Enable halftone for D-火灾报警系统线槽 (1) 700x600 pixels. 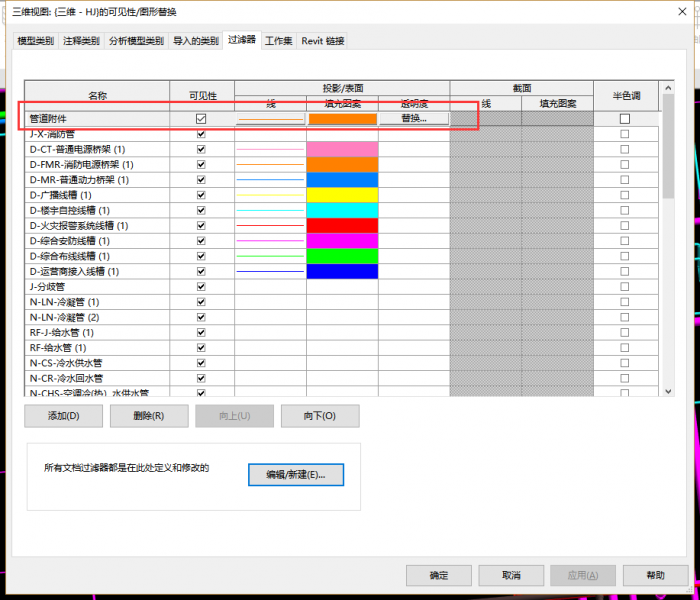point(625,226)
